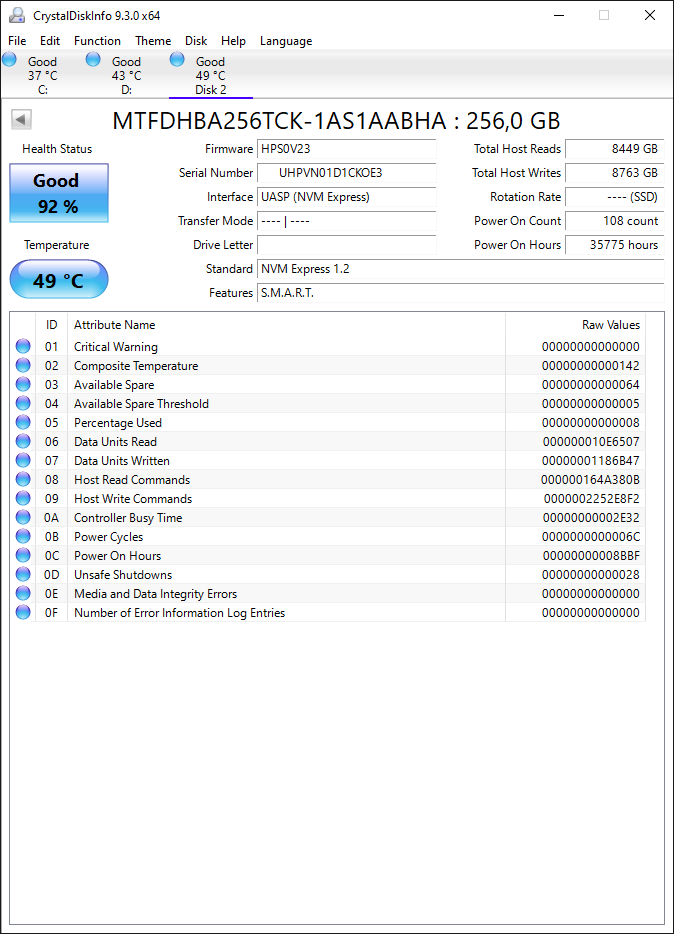This screenshot has width=674, height=934.
Task: Open the Theme menu
Action: pyautogui.click(x=153, y=41)
